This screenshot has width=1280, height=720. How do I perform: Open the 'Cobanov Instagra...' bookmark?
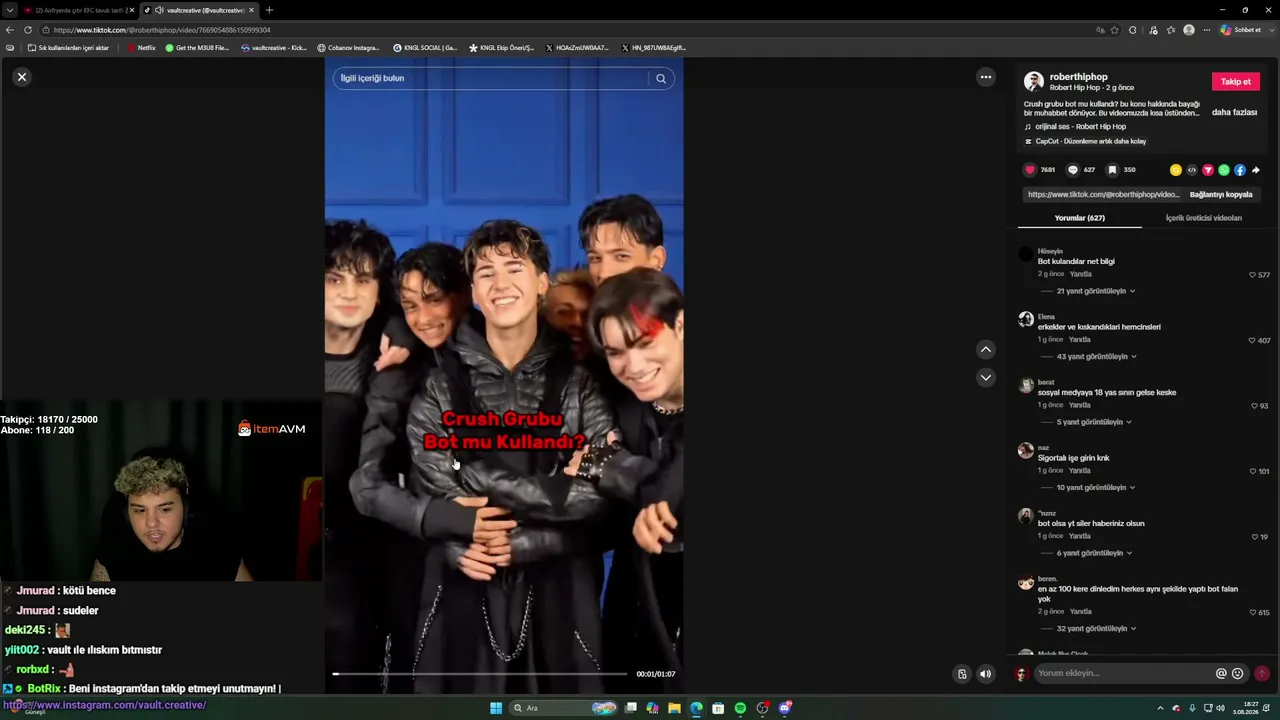coord(348,48)
